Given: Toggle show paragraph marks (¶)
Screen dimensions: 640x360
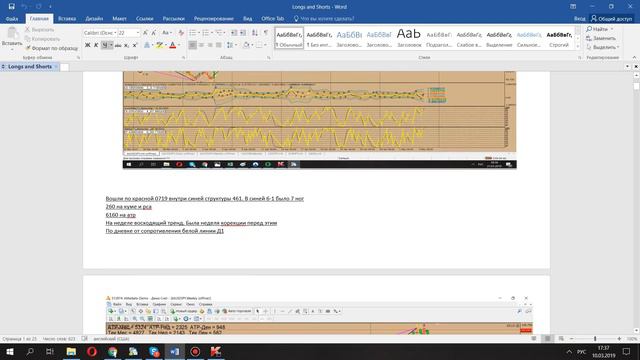Looking at the screenshot, I should [266, 33].
